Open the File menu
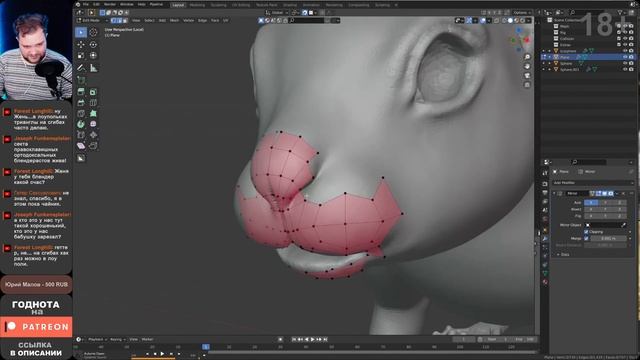640x360 pixels. [x=86, y=4]
